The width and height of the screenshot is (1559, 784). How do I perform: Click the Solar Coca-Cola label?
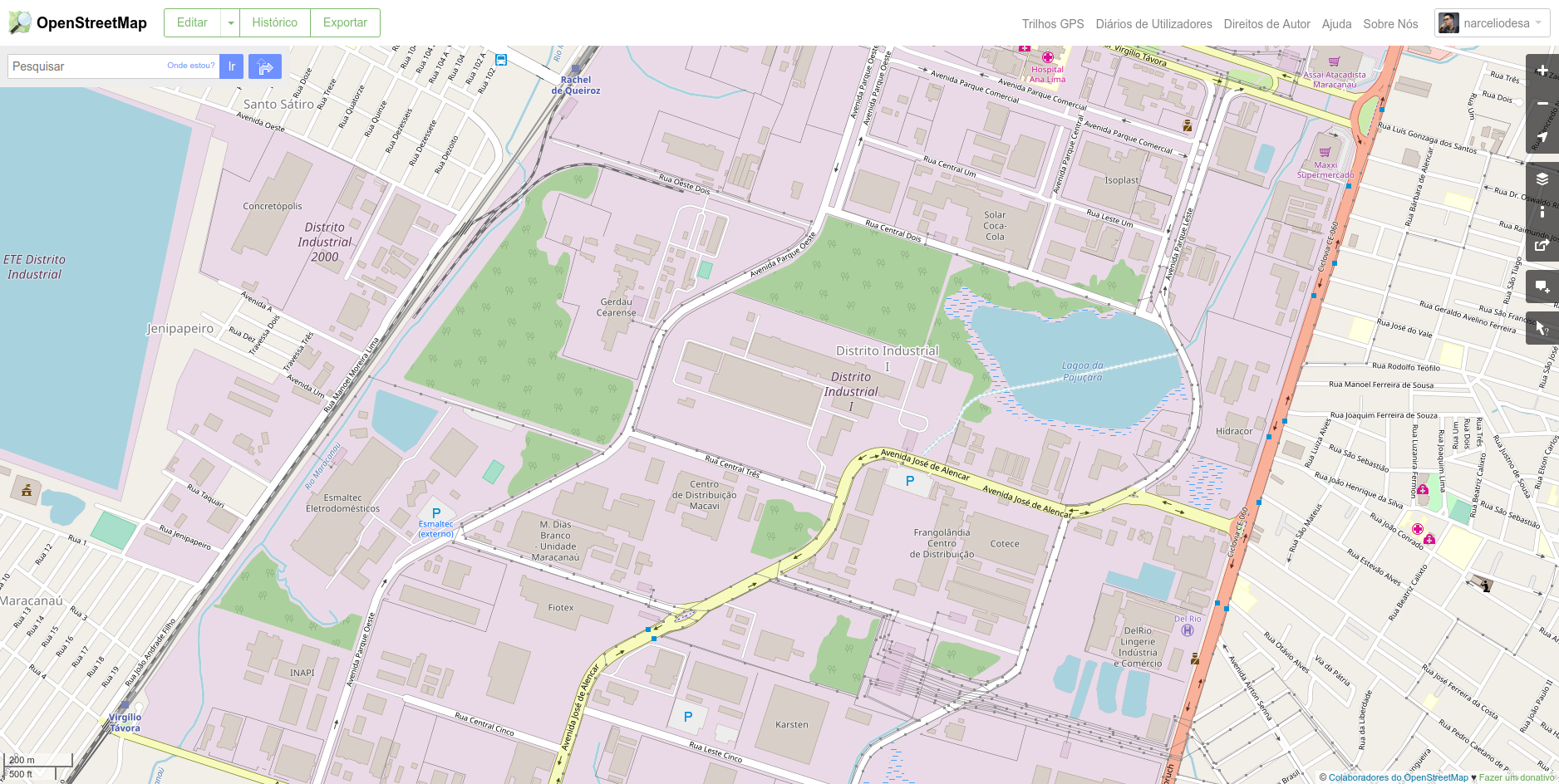click(995, 226)
